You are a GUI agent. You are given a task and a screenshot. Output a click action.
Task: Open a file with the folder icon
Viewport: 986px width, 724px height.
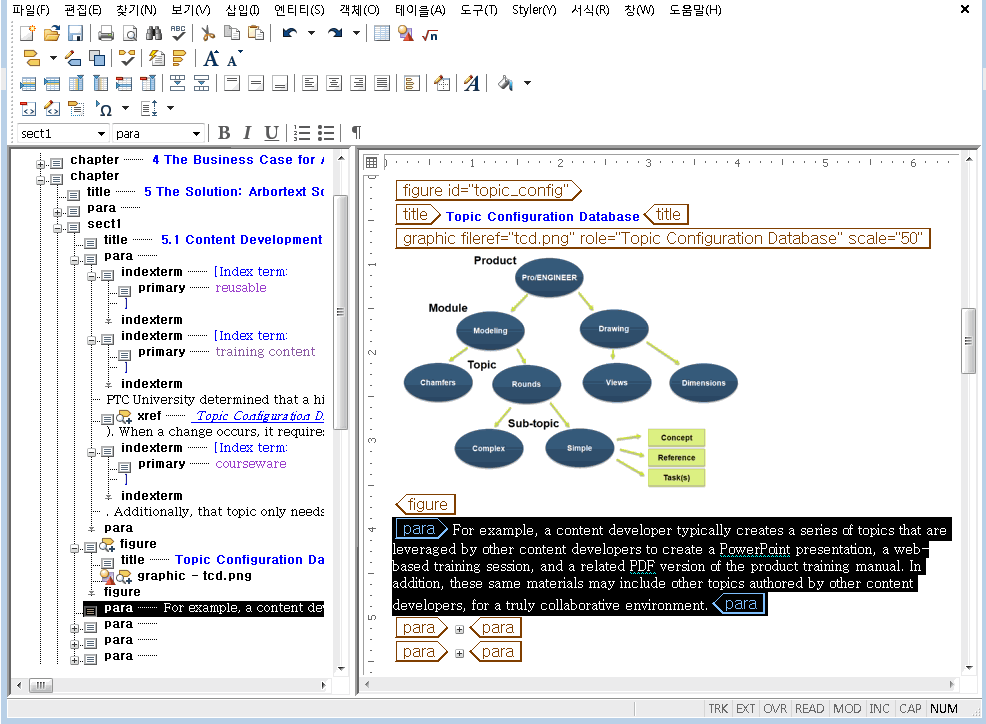click(x=52, y=33)
